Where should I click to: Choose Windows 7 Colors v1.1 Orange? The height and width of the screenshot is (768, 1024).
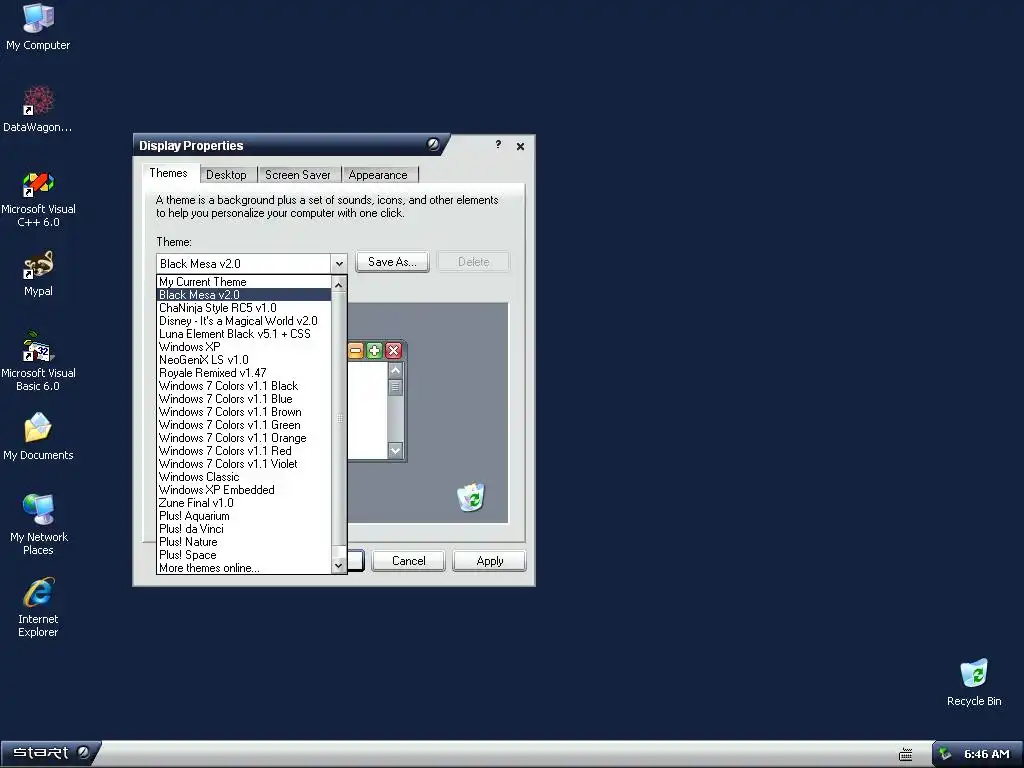[244, 438]
